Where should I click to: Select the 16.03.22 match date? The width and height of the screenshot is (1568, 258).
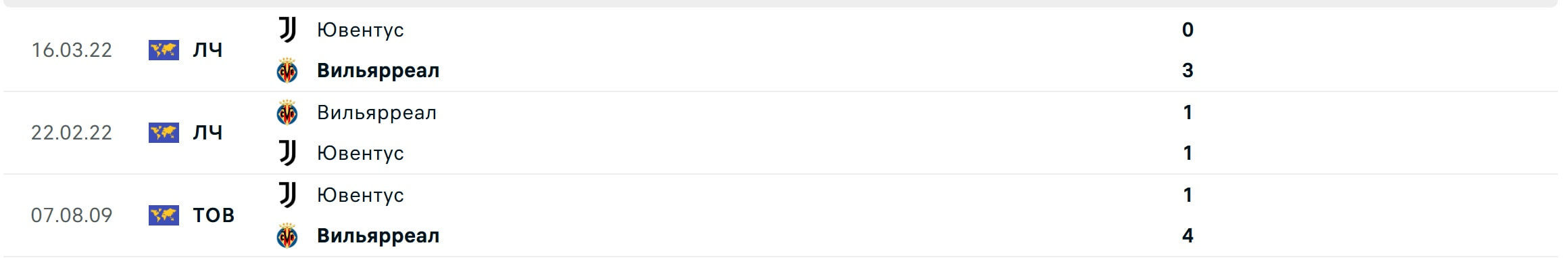[x=72, y=50]
